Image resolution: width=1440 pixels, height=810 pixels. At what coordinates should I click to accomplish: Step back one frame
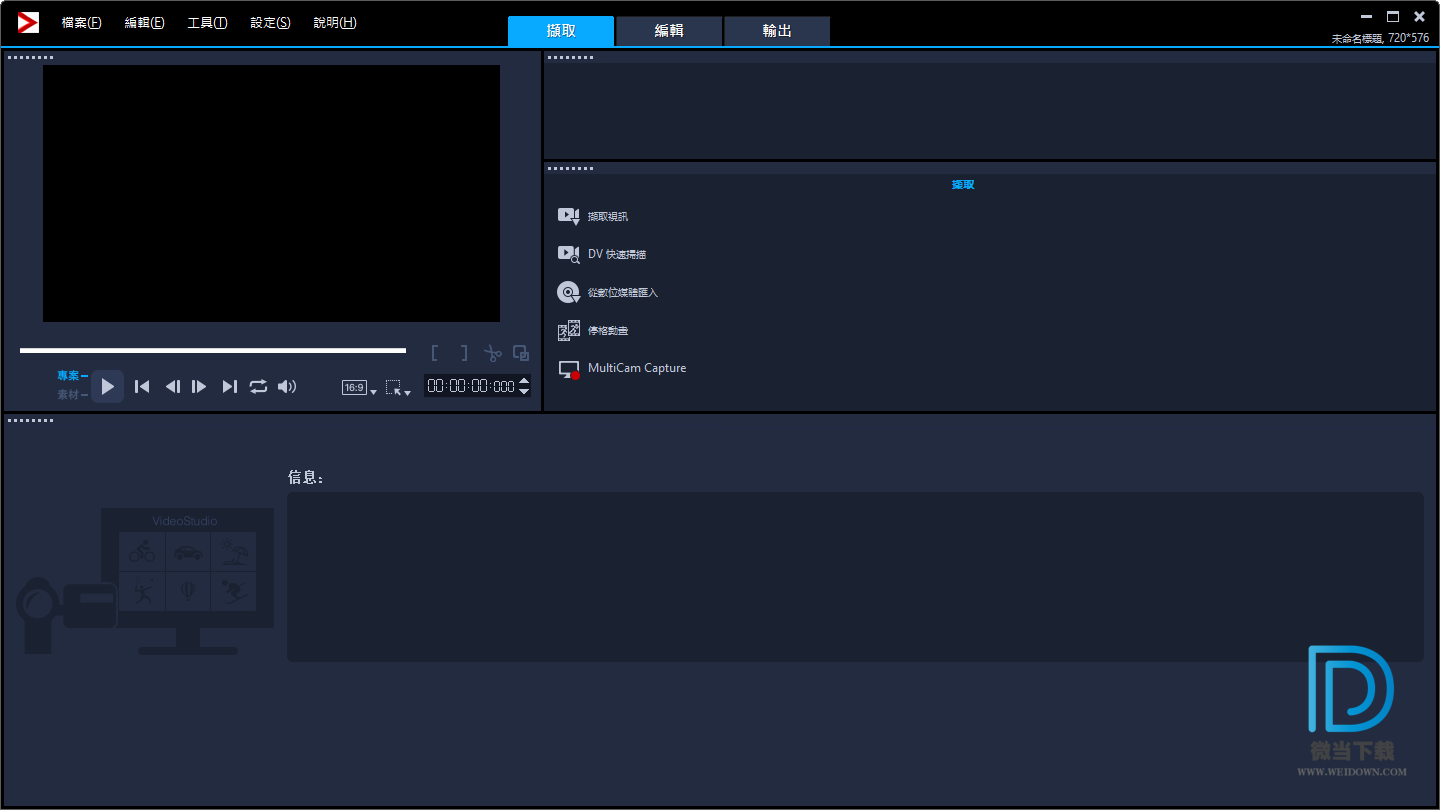173,386
